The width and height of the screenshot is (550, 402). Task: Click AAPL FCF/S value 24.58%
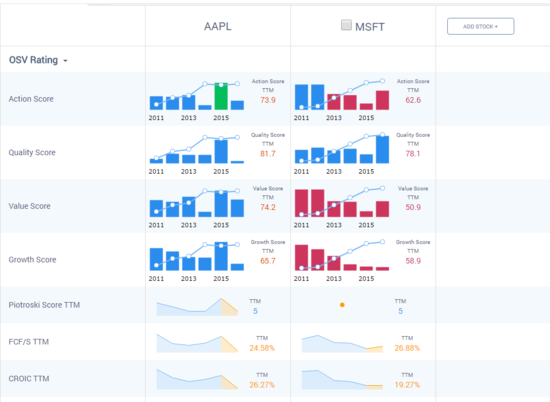pyautogui.click(x=262, y=348)
